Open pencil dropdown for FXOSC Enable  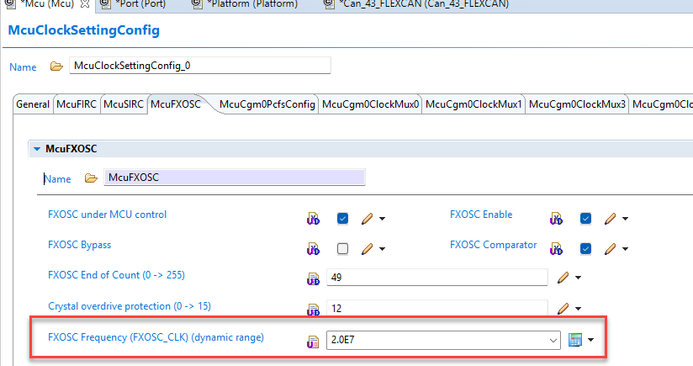[x=625, y=219]
